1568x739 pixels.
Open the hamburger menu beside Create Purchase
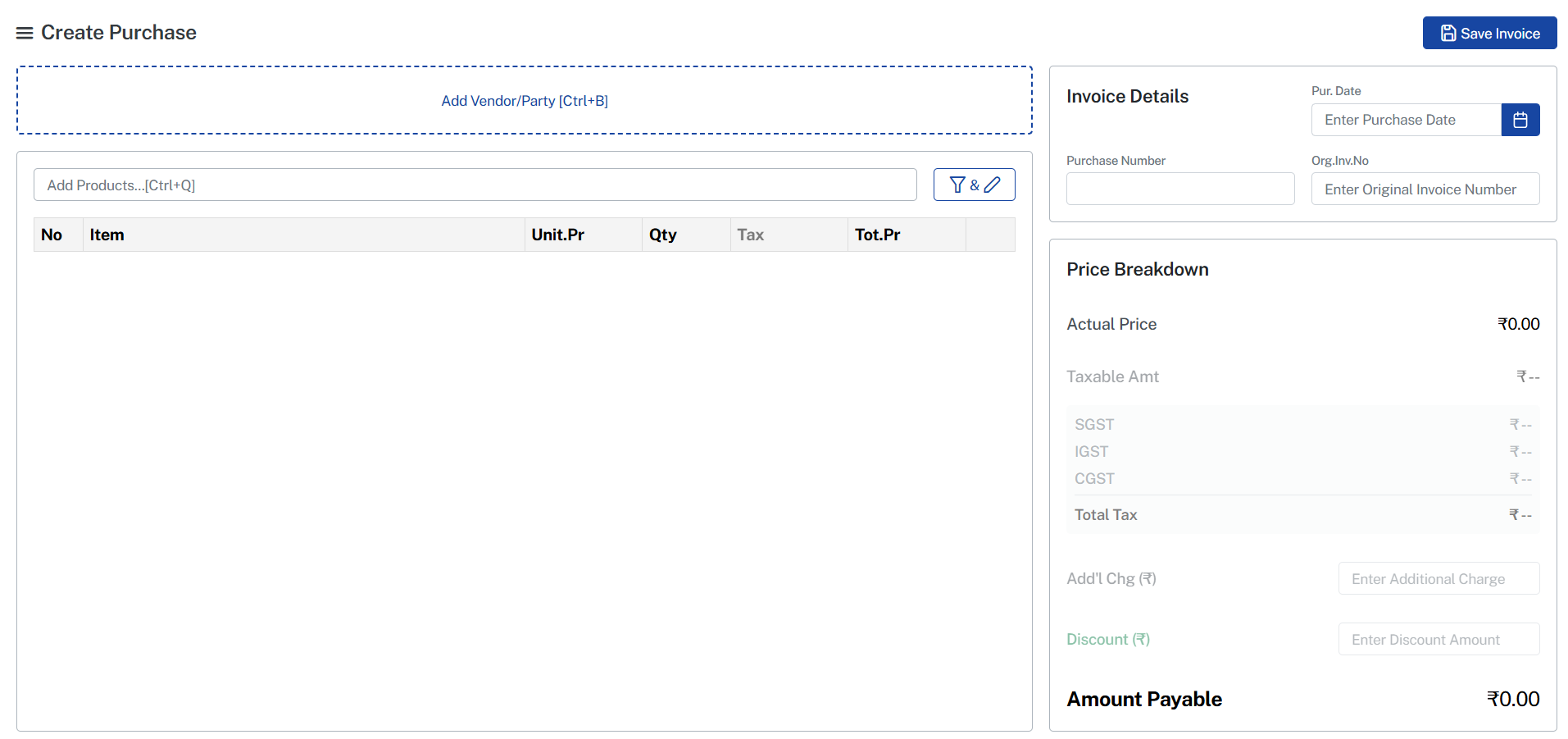click(x=25, y=33)
